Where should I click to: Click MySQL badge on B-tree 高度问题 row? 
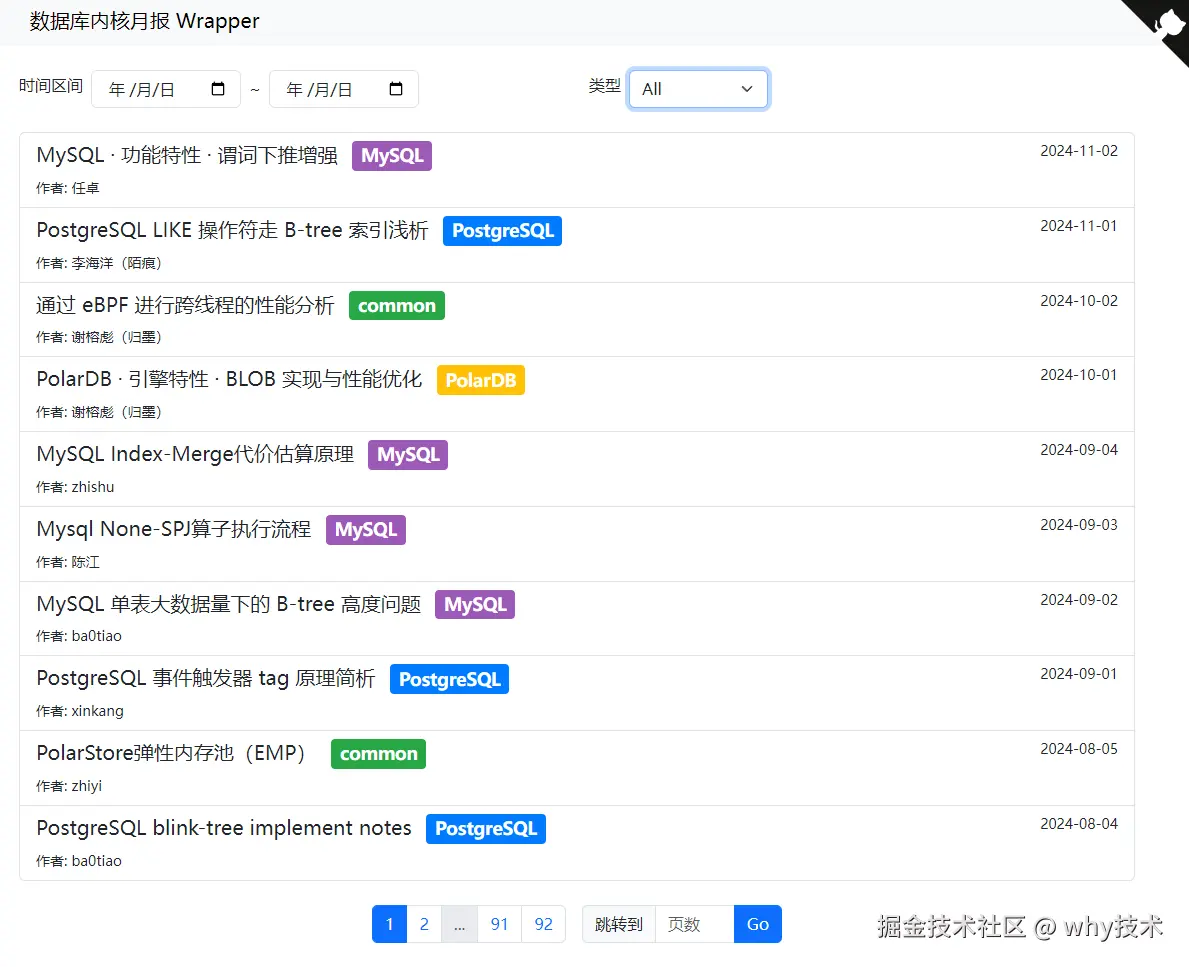tap(475, 604)
